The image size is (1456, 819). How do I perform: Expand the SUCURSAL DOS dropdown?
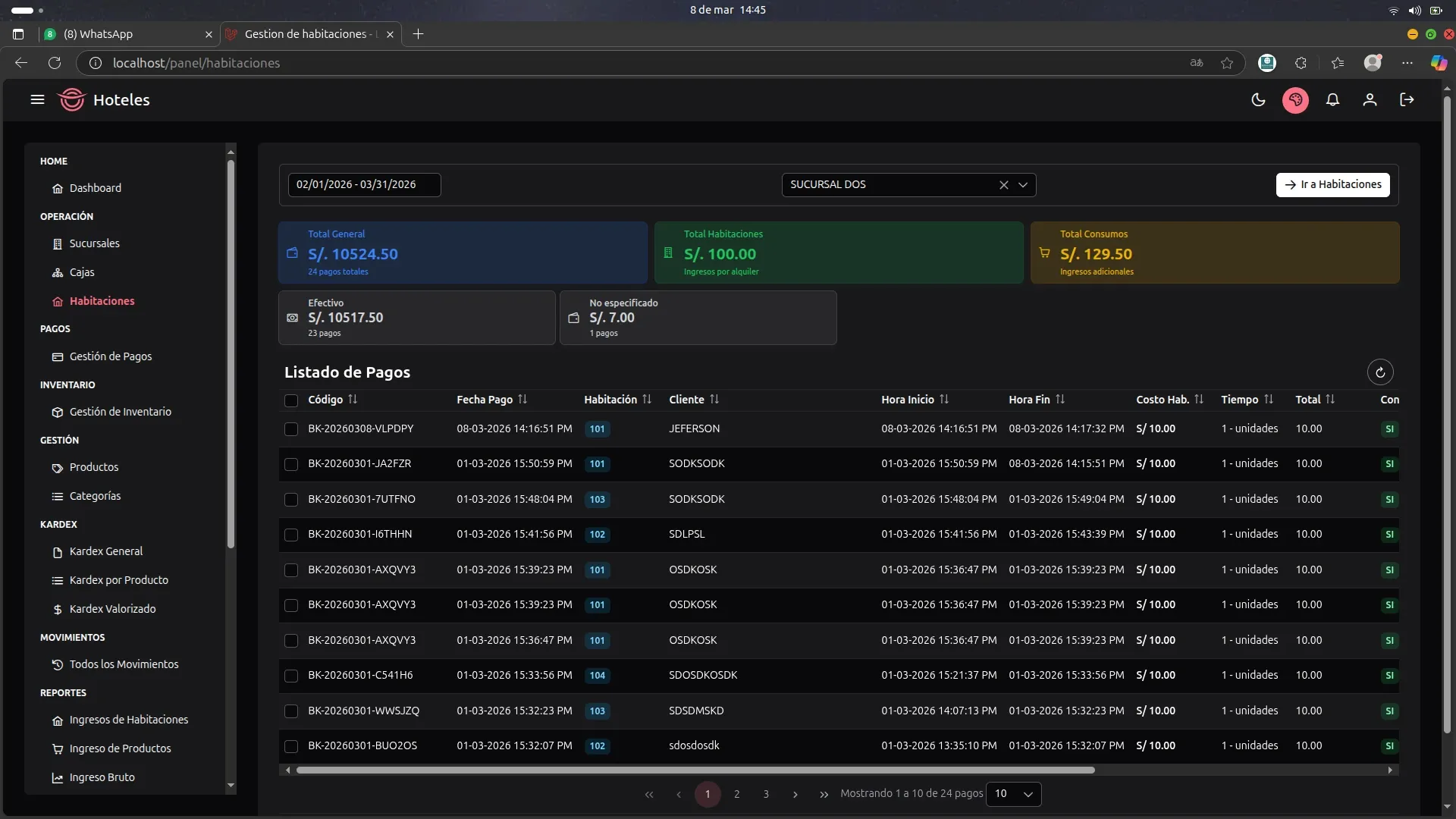pyautogui.click(x=1023, y=185)
